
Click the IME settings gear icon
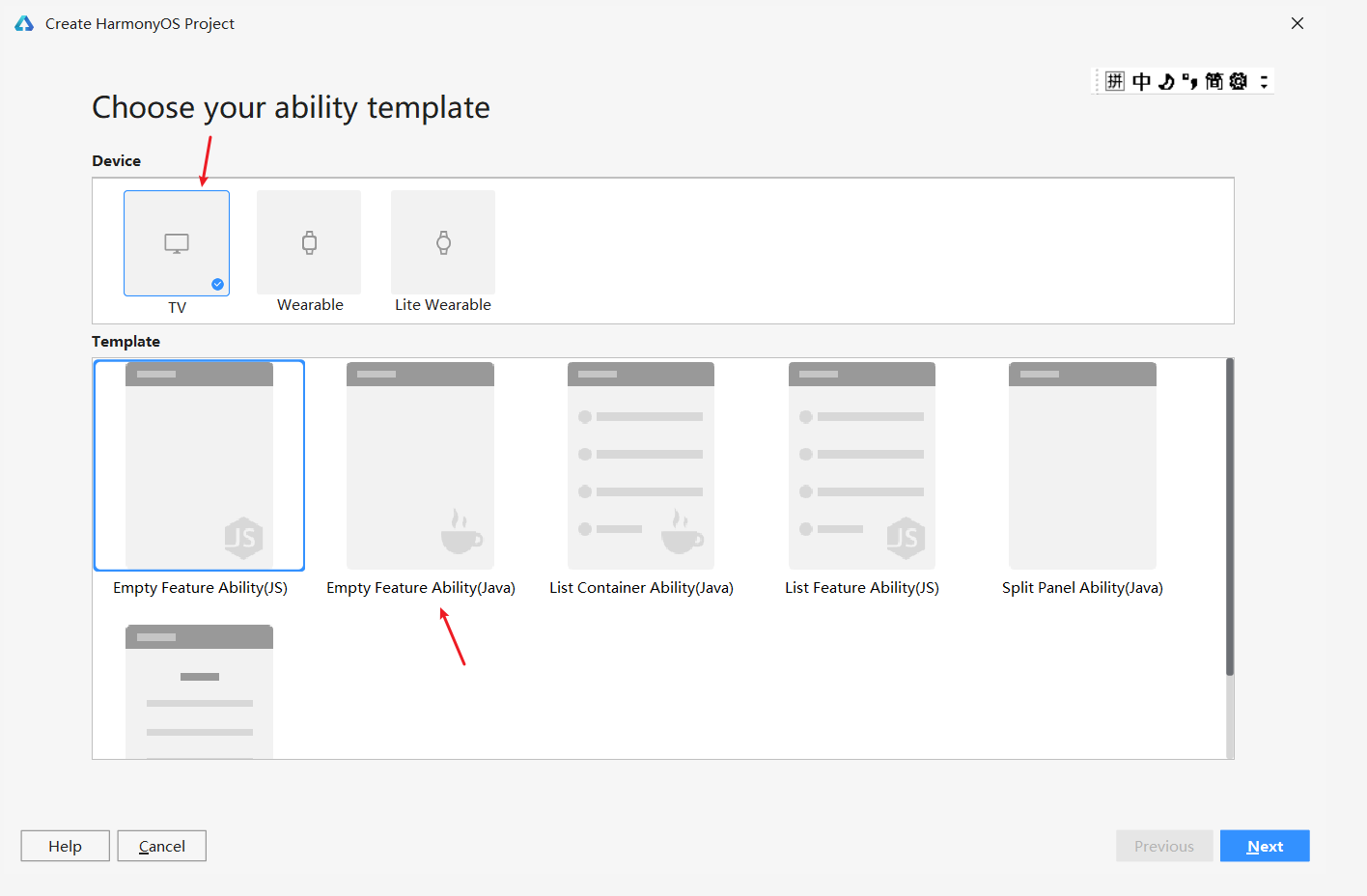pyautogui.click(x=1239, y=81)
